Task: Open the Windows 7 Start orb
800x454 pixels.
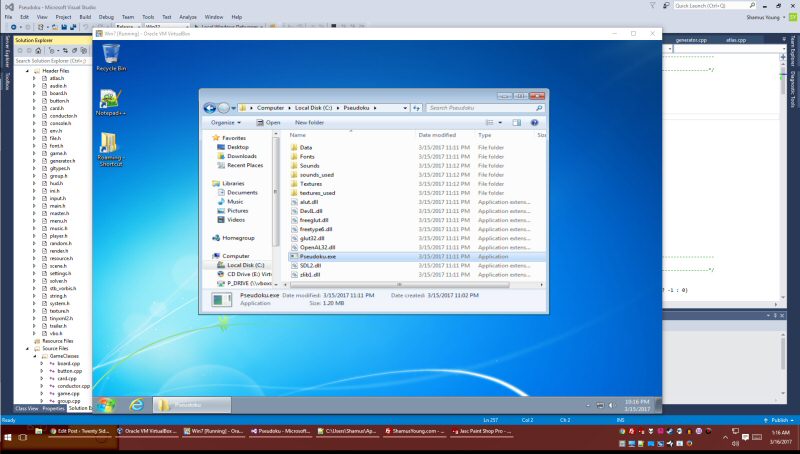Action: click(x=107, y=405)
